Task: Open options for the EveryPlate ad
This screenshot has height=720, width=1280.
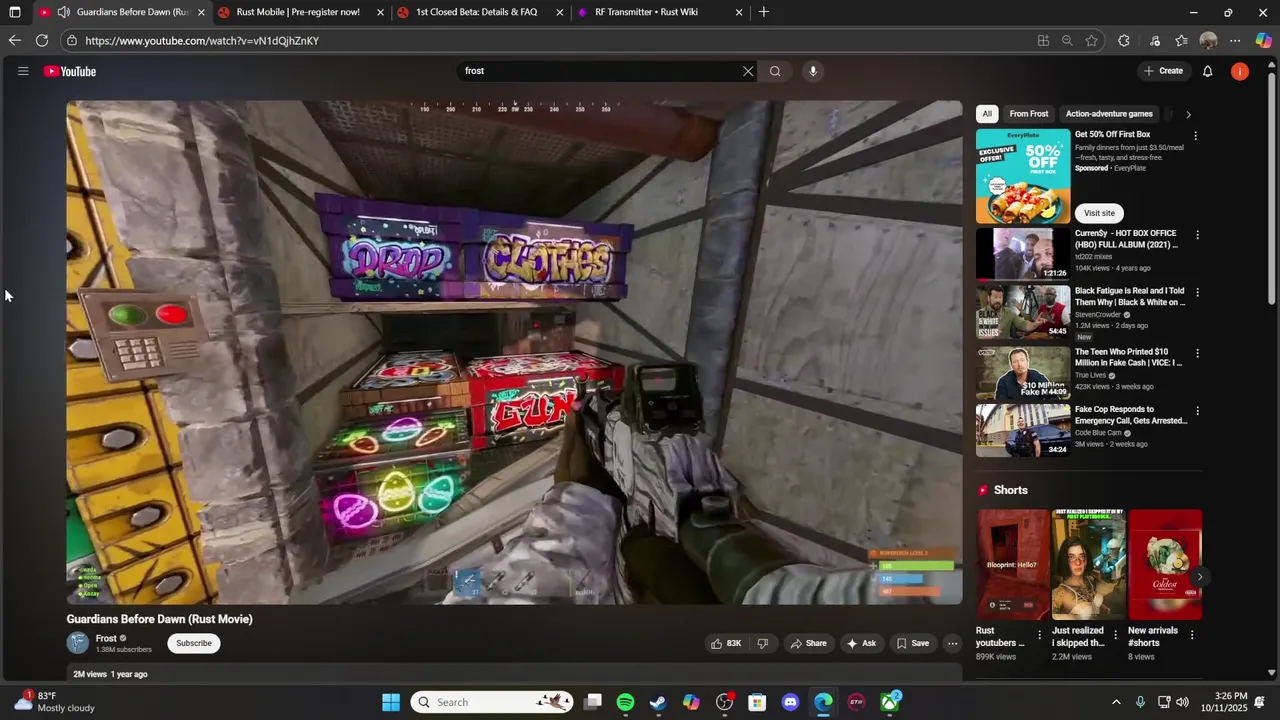Action: coord(1195,136)
